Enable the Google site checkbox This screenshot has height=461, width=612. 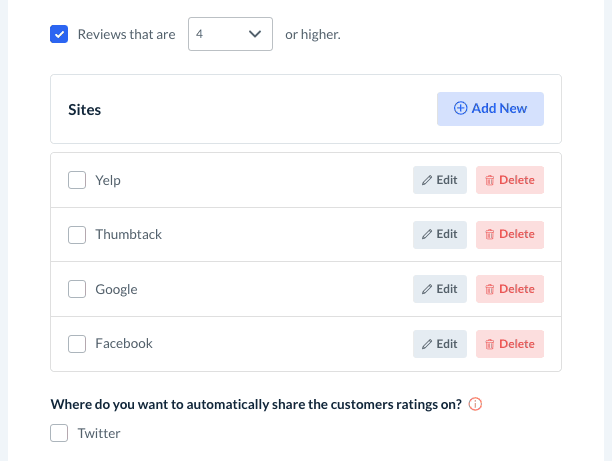77,289
